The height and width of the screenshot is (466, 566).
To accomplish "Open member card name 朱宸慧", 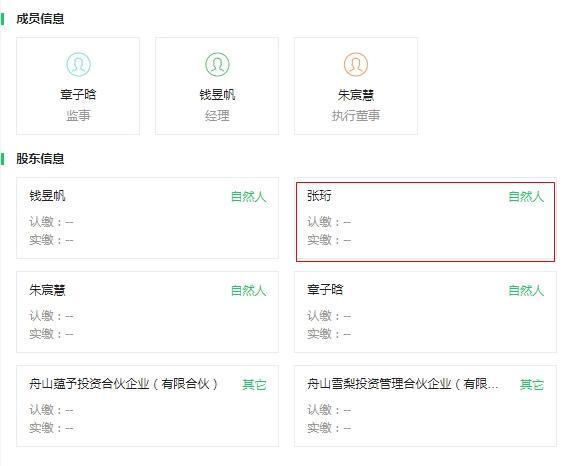I will tap(356, 95).
